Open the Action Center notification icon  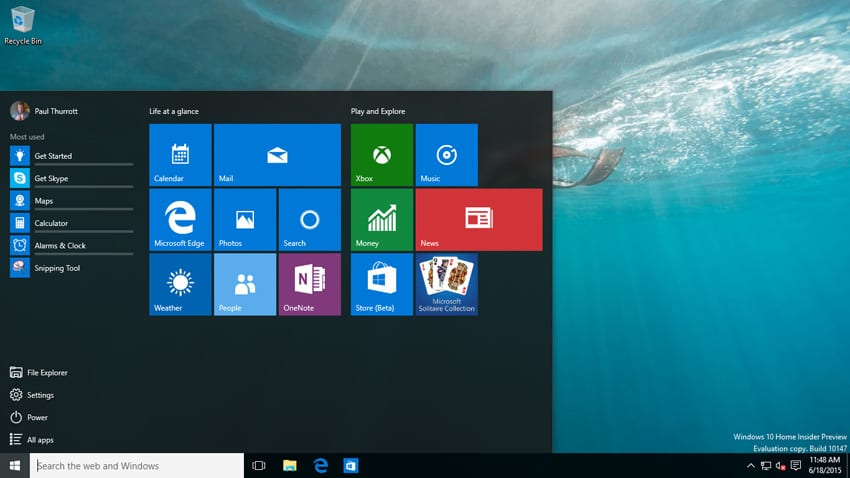point(796,466)
